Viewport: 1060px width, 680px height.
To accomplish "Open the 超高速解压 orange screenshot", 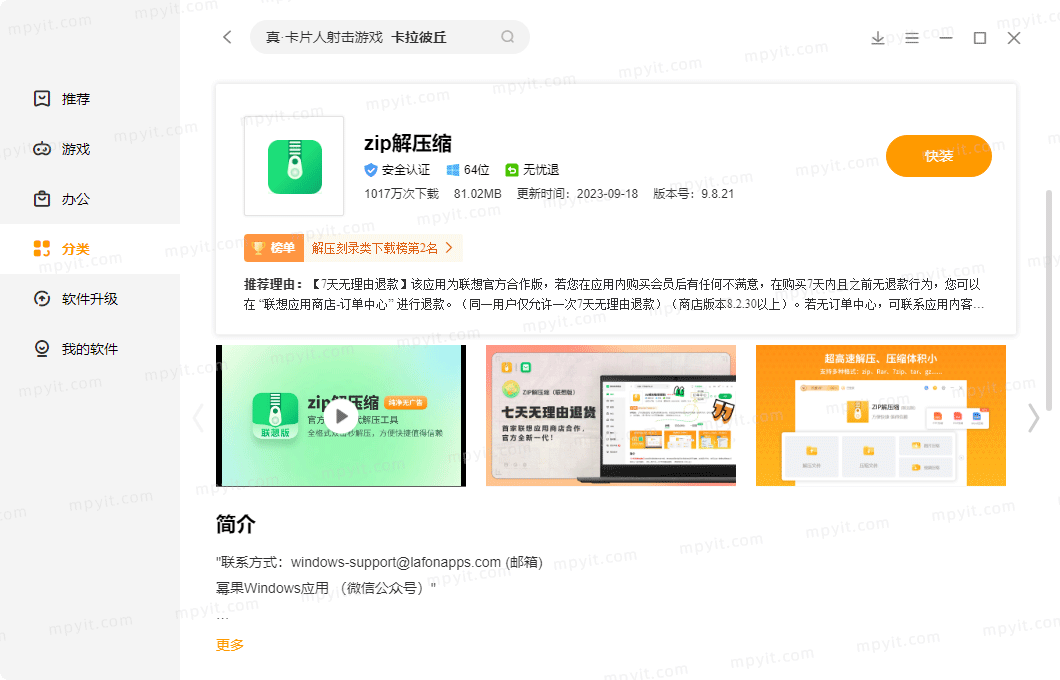I will 881,416.
